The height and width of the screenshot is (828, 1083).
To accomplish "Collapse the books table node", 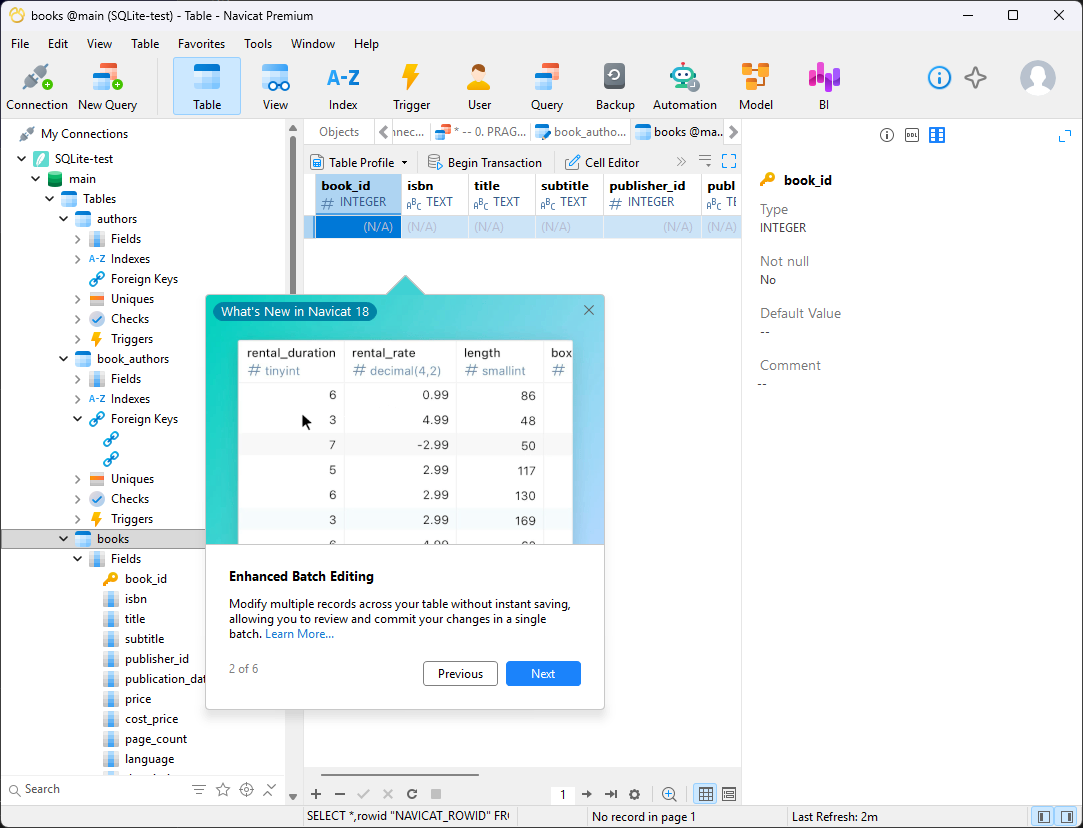I will (64, 539).
